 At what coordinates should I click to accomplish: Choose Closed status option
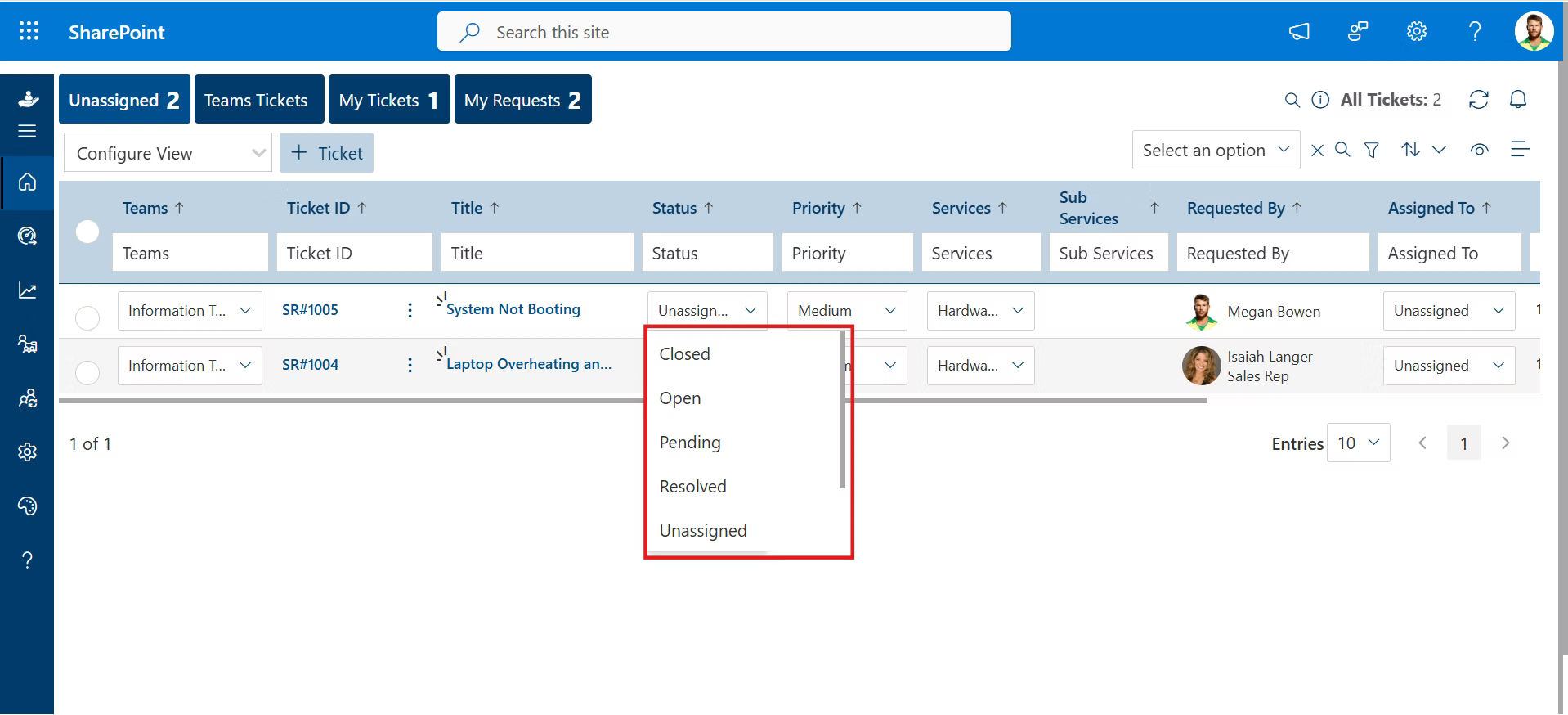click(742, 354)
